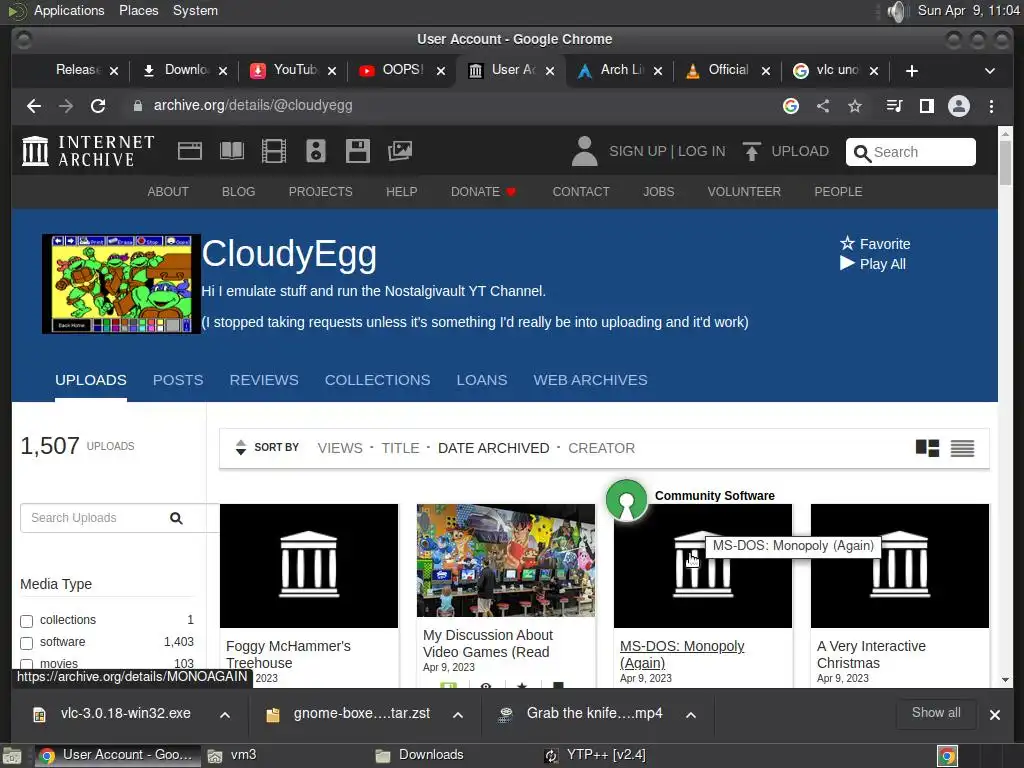Sort uploads by TITLE
1024x768 pixels.
pos(400,448)
